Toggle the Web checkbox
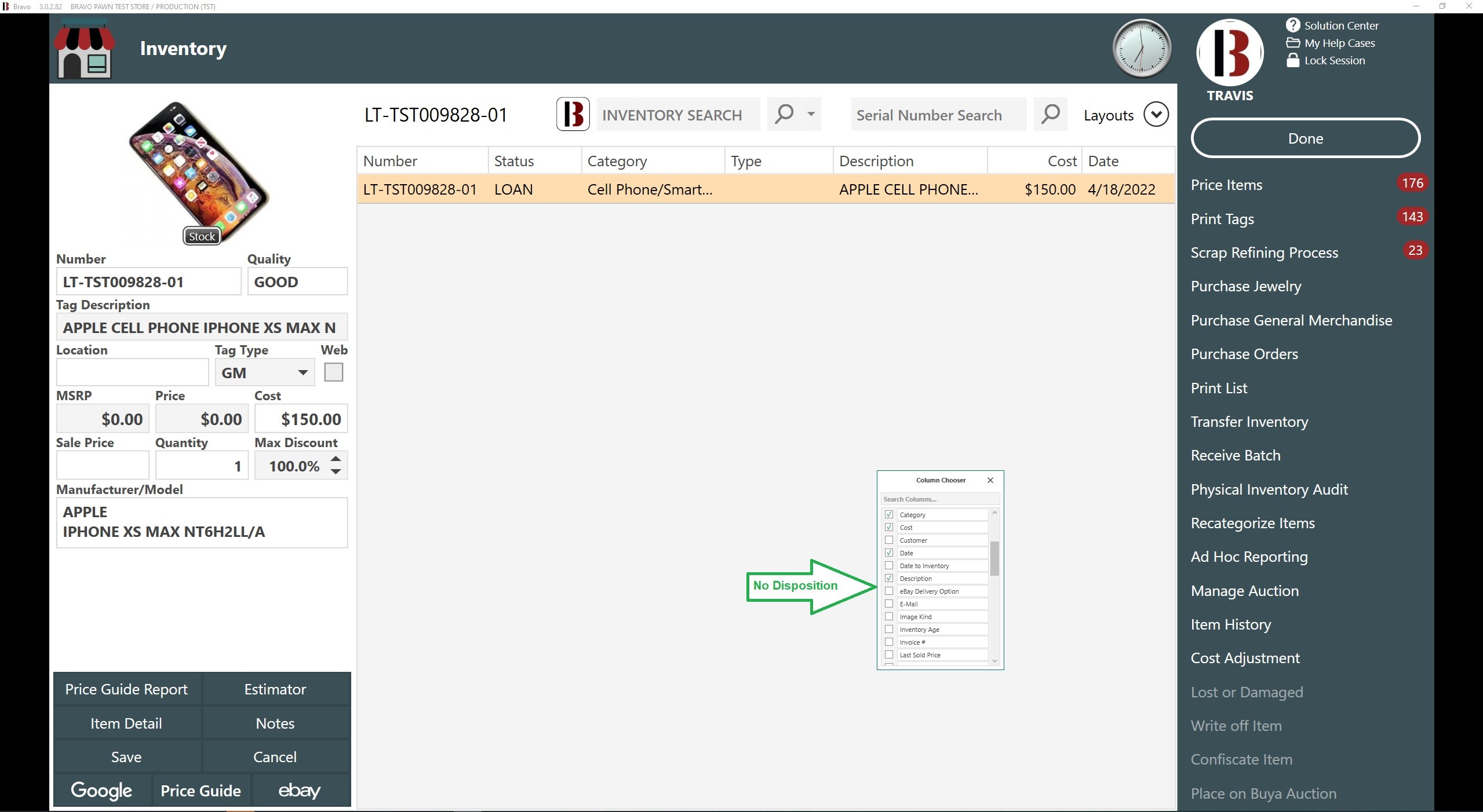Screen dimensions: 1483x812 [333, 372]
